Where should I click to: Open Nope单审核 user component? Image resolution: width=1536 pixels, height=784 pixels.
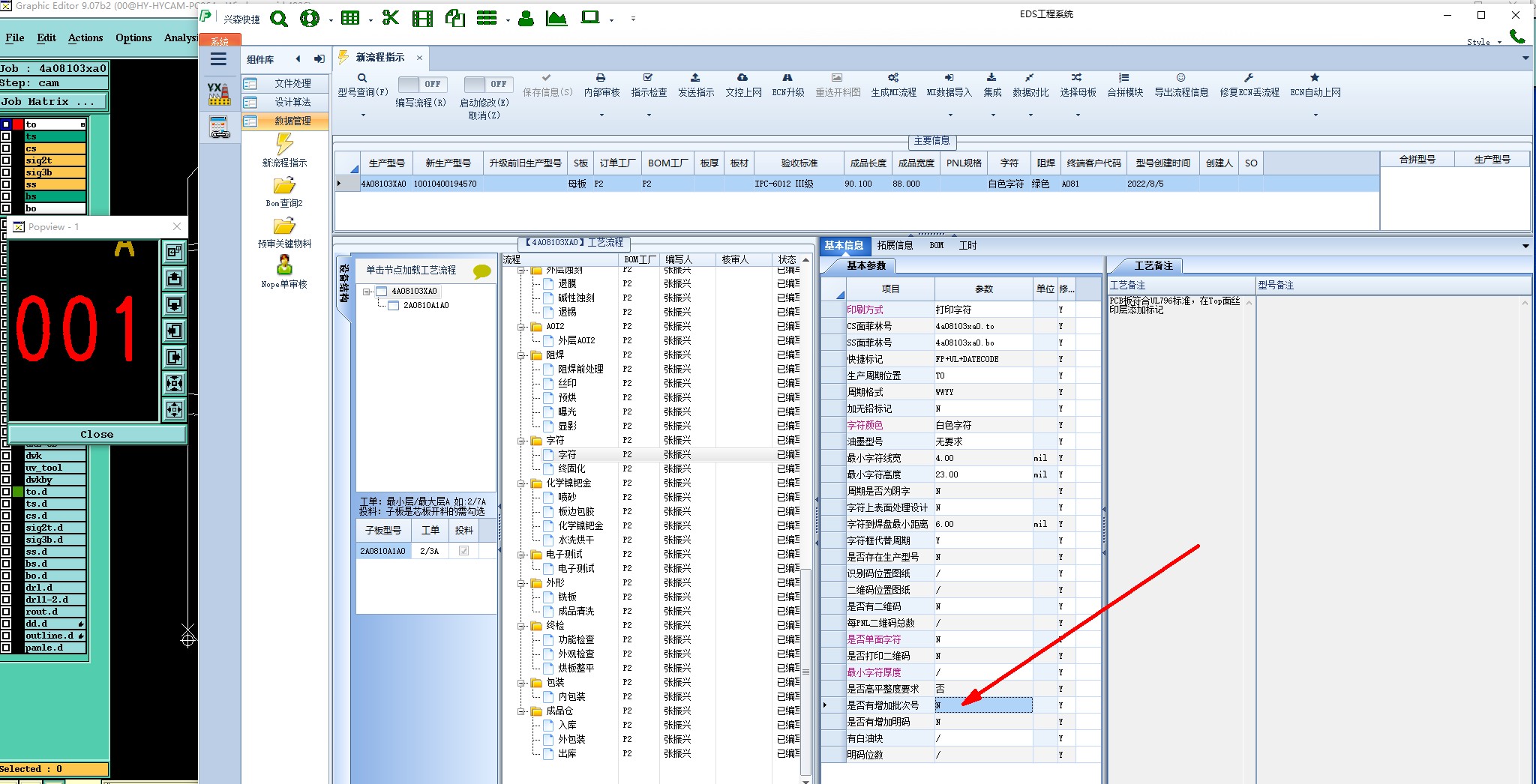(x=284, y=272)
